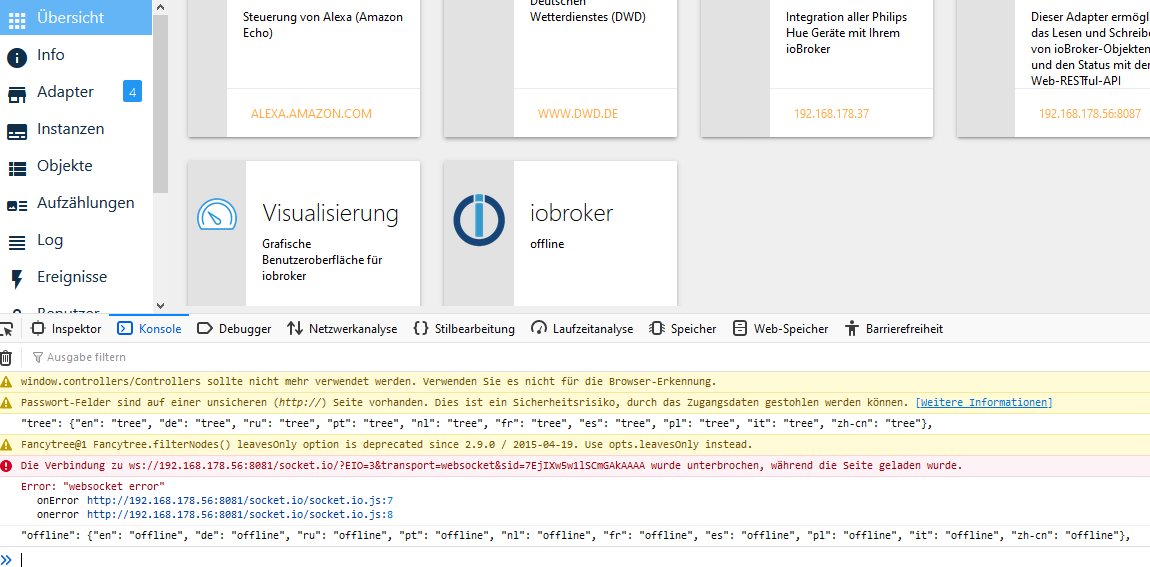Click the Web-Speicher storage icon
This screenshot has width=1150, height=567.
[x=740, y=329]
